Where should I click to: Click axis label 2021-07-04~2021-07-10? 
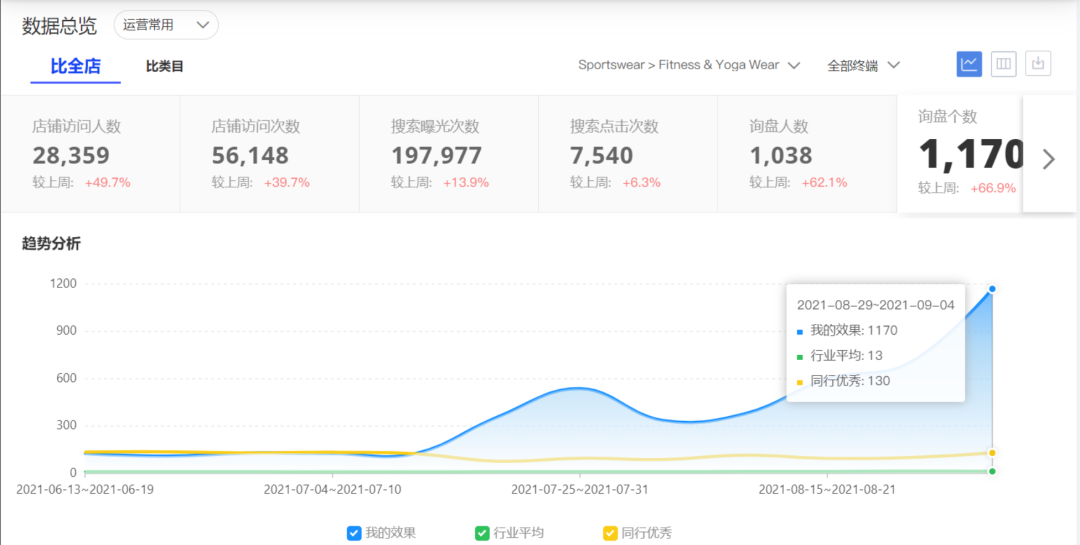tap(332, 490)
